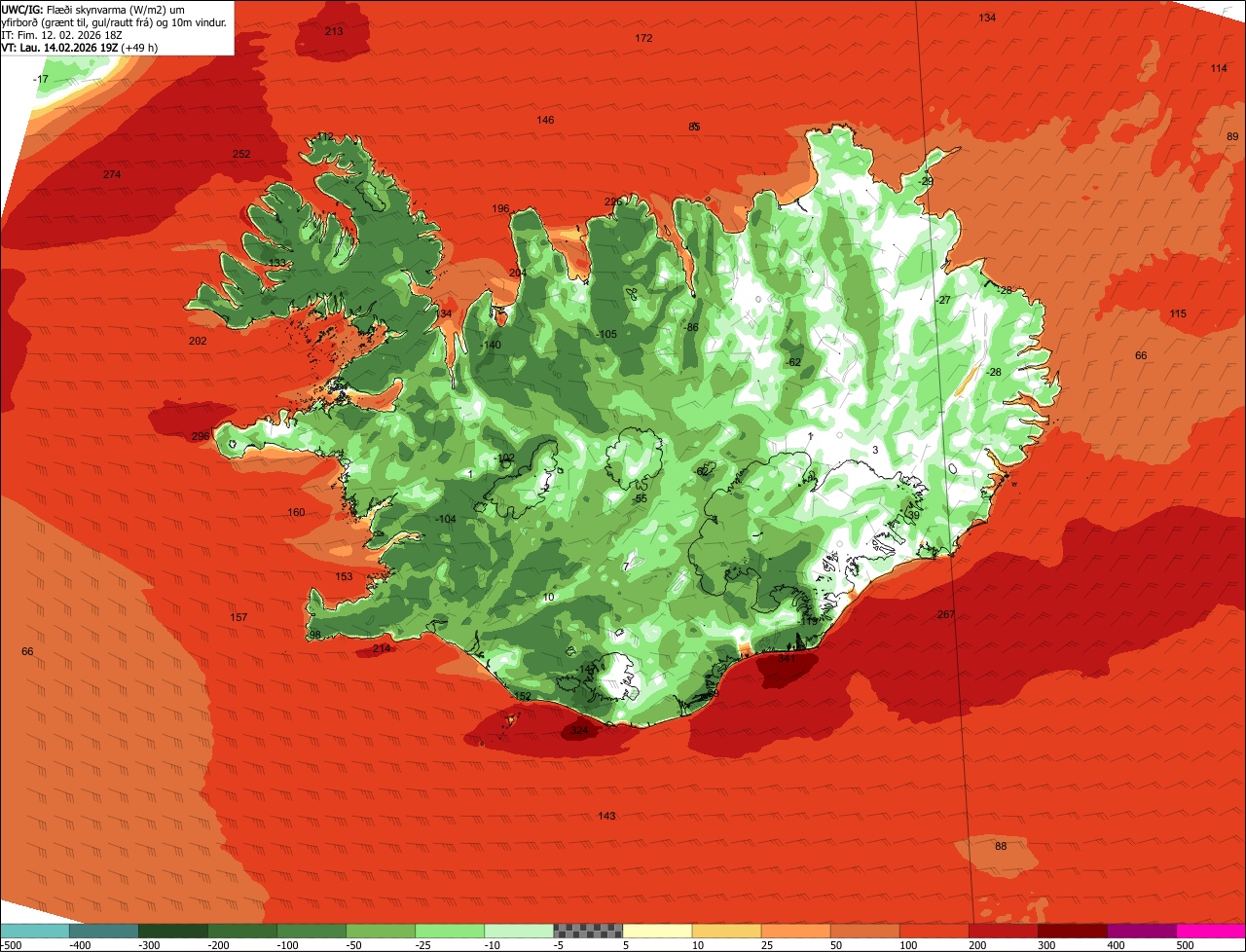Click the map value 202
Viewport: 1246px width, 952px height.
198,341
